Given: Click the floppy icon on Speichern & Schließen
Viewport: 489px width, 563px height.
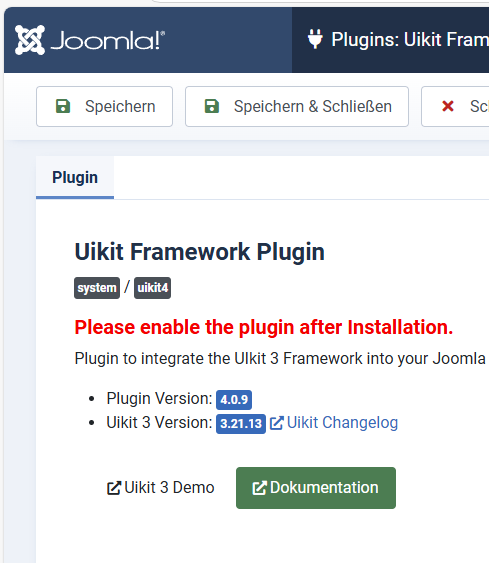Looking at the screenshot, I should tap(212, 106).
